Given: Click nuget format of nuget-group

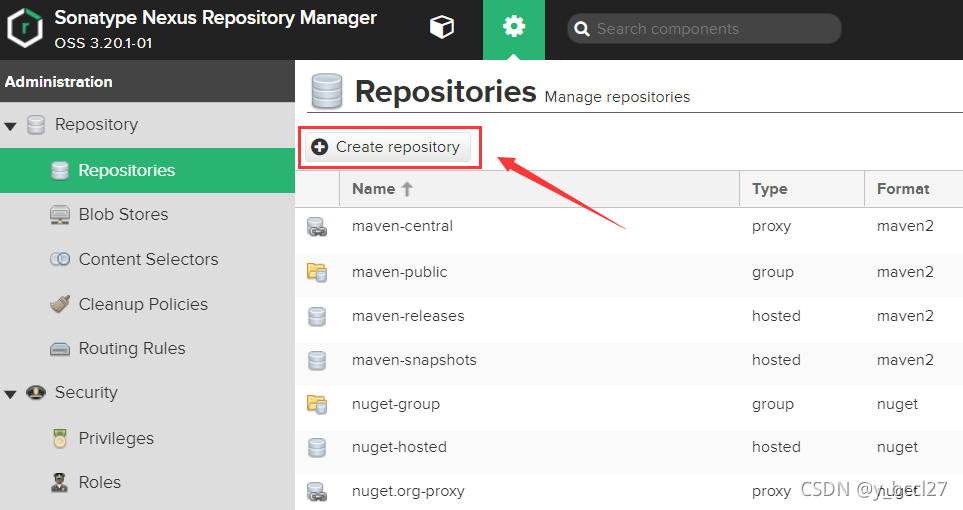Looking at the screenshot, I should click(897, 404).
